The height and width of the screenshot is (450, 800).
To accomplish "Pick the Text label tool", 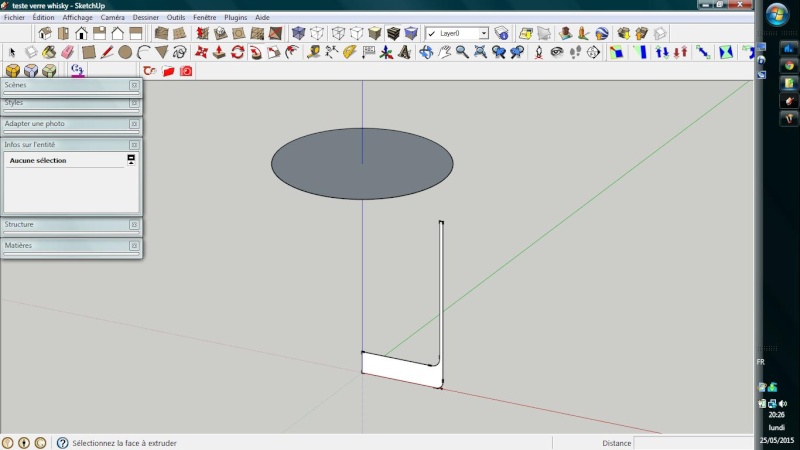I will click(368, 52).
